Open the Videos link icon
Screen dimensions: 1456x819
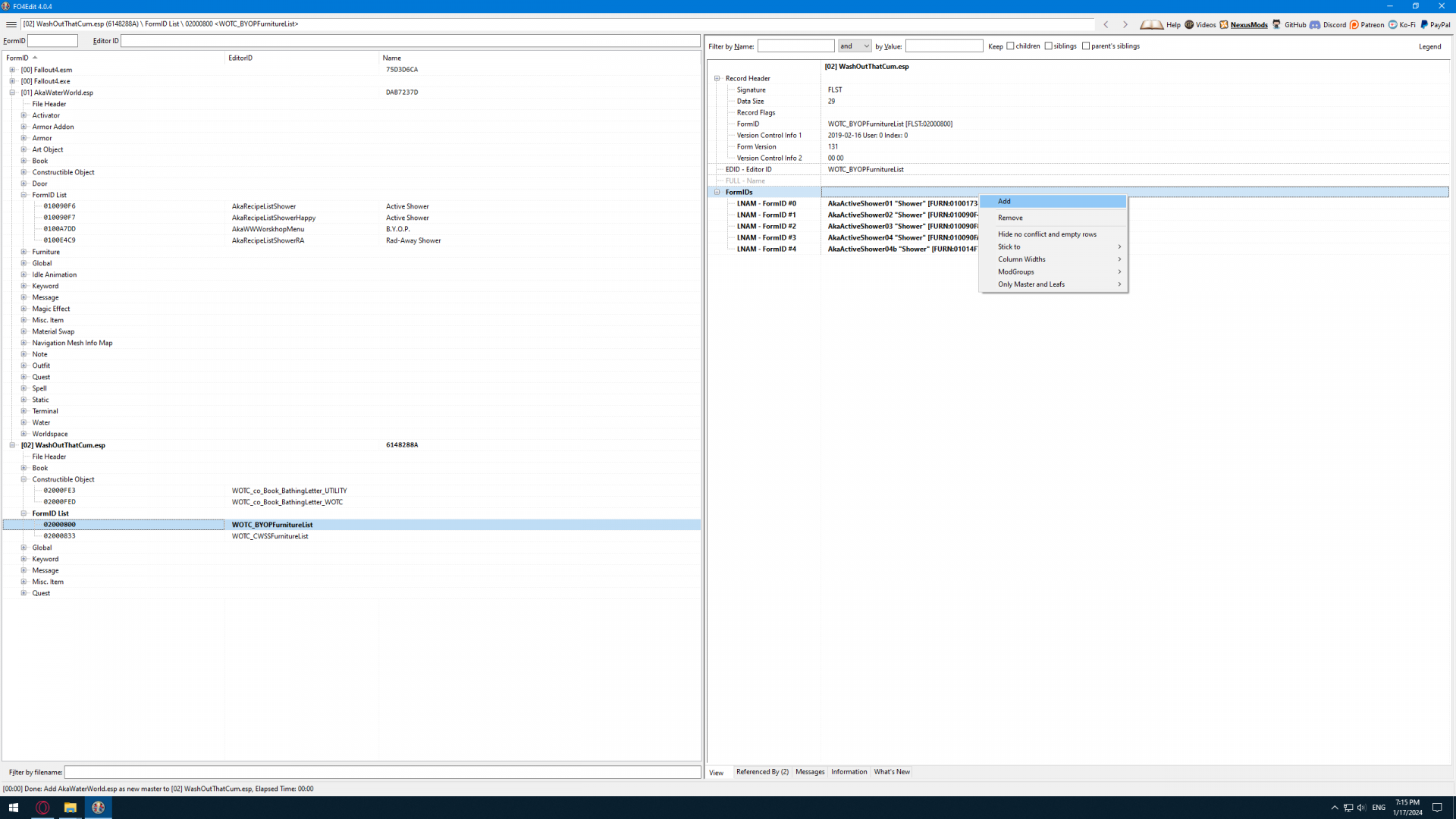pos(1189,24)
